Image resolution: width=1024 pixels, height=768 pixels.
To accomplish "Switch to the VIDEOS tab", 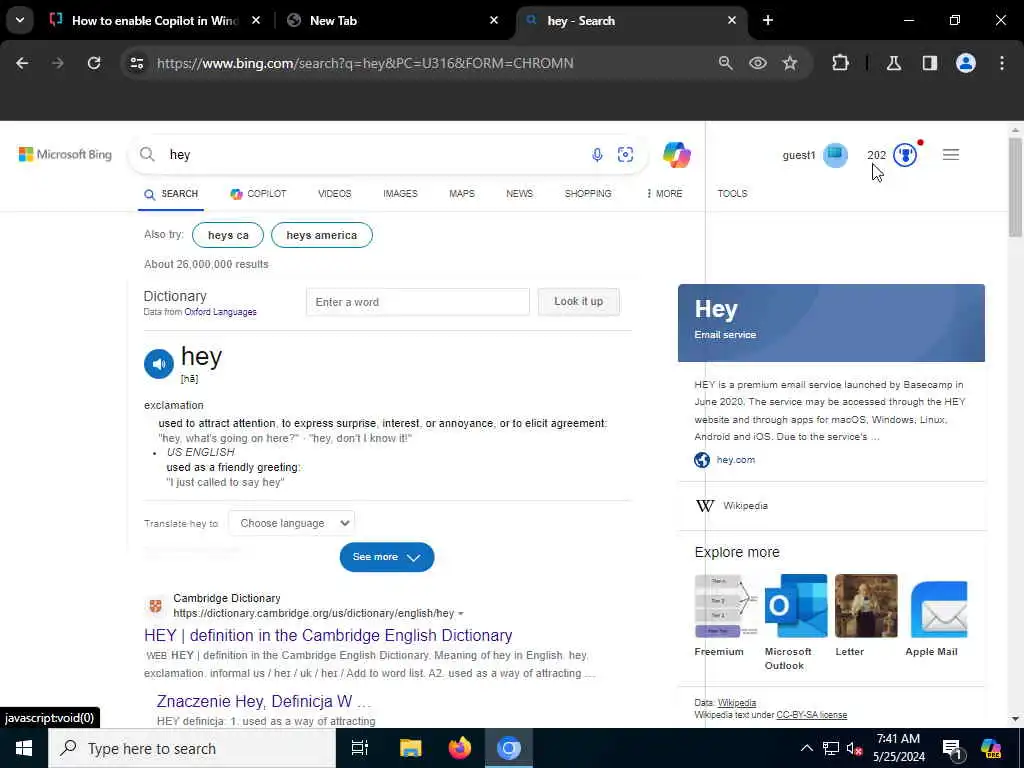I will [334, 193].
